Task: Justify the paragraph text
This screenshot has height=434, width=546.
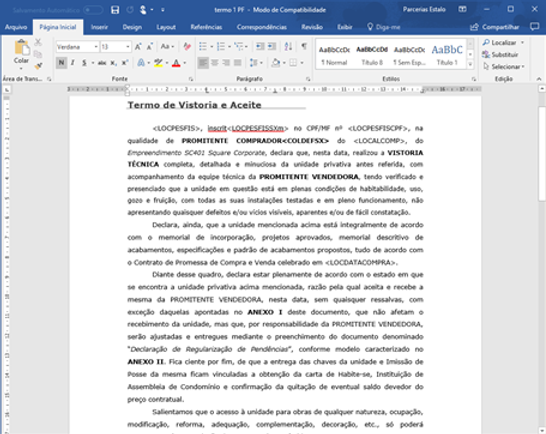Action: tap(238, 63)
